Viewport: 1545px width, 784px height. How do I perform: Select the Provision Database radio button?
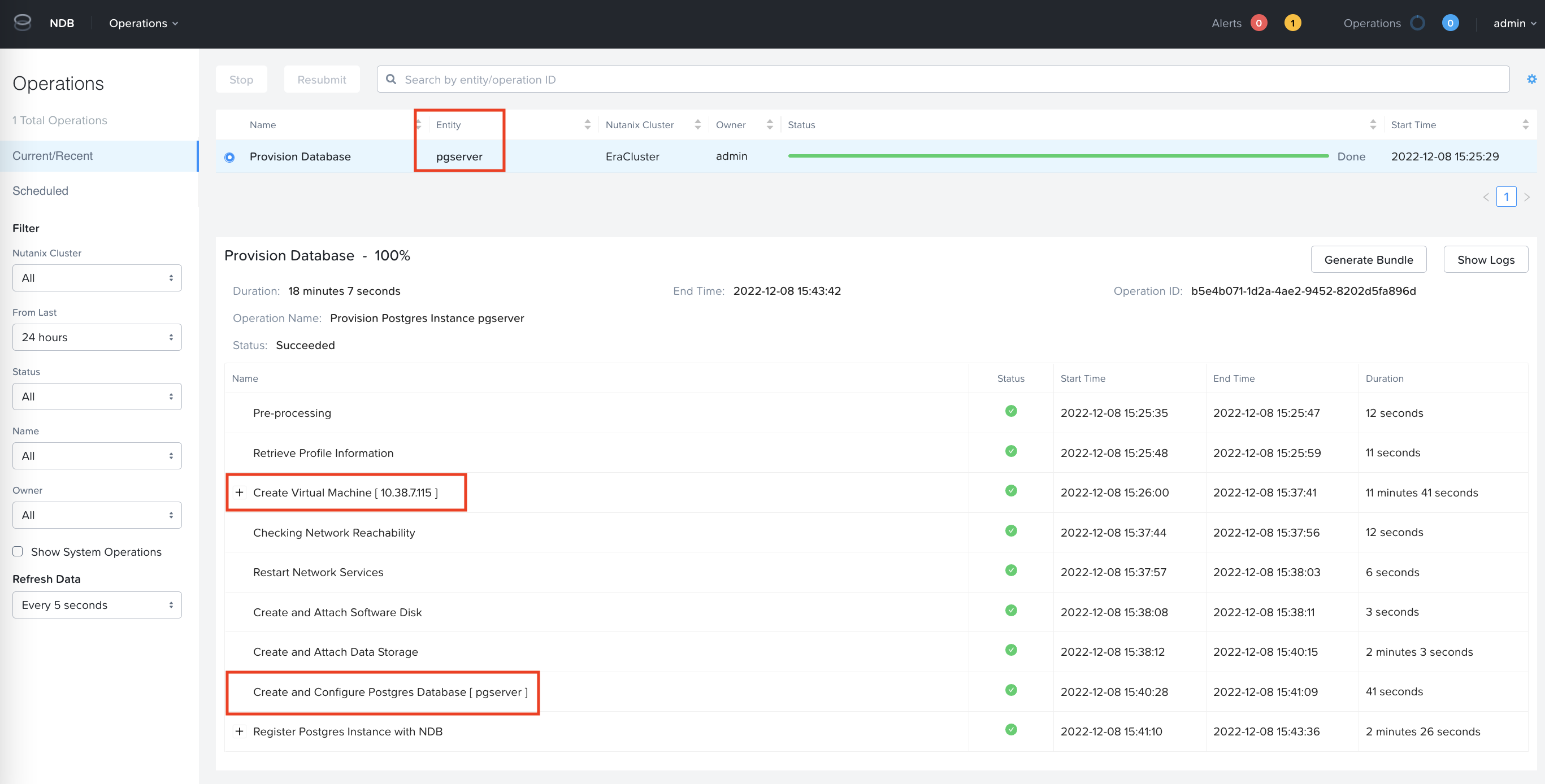click(x=229, y=157)
